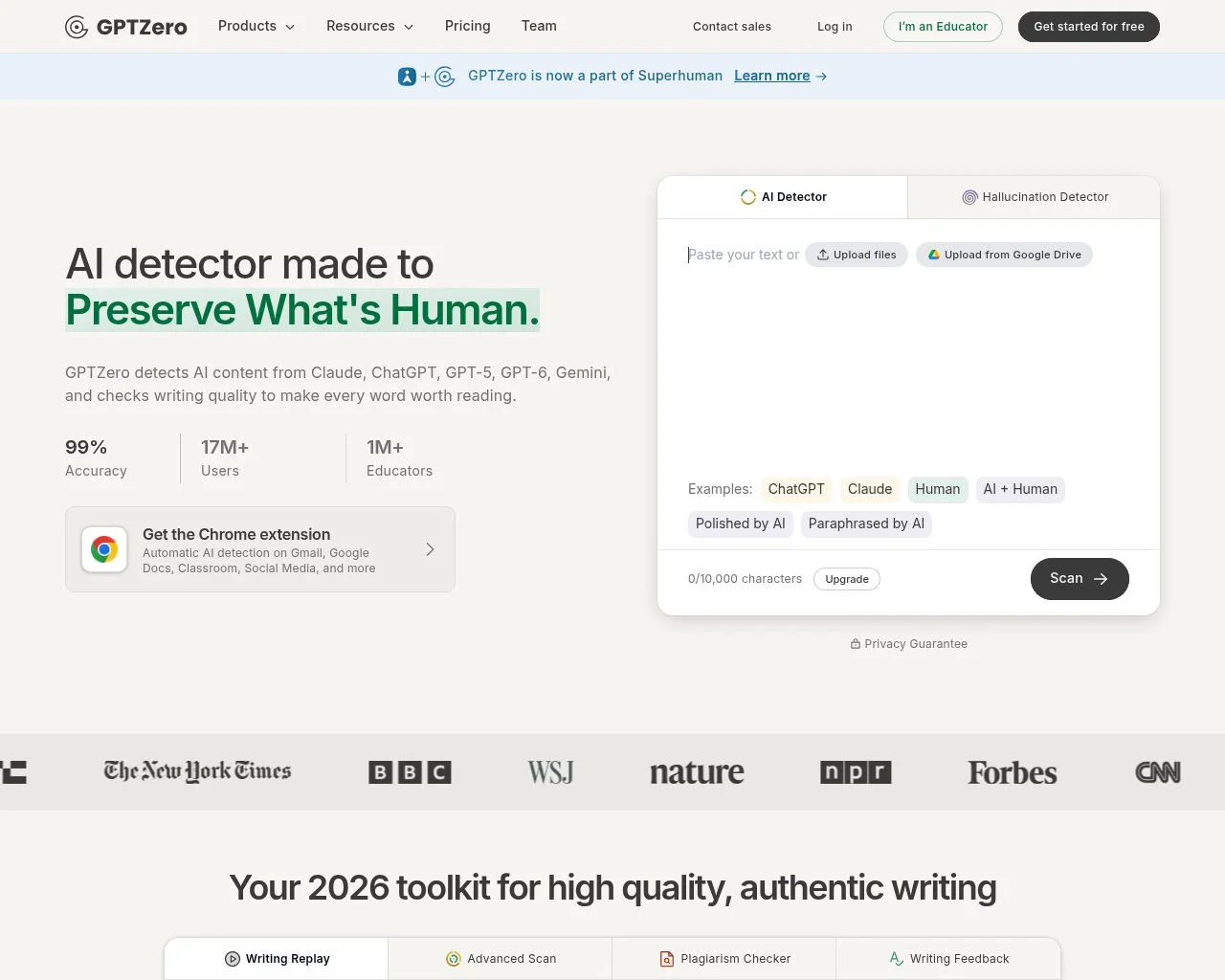The height and width of the screenshot is (980, 1225).
Task: Load the Claude example text
Action: (x=870, y=489)
